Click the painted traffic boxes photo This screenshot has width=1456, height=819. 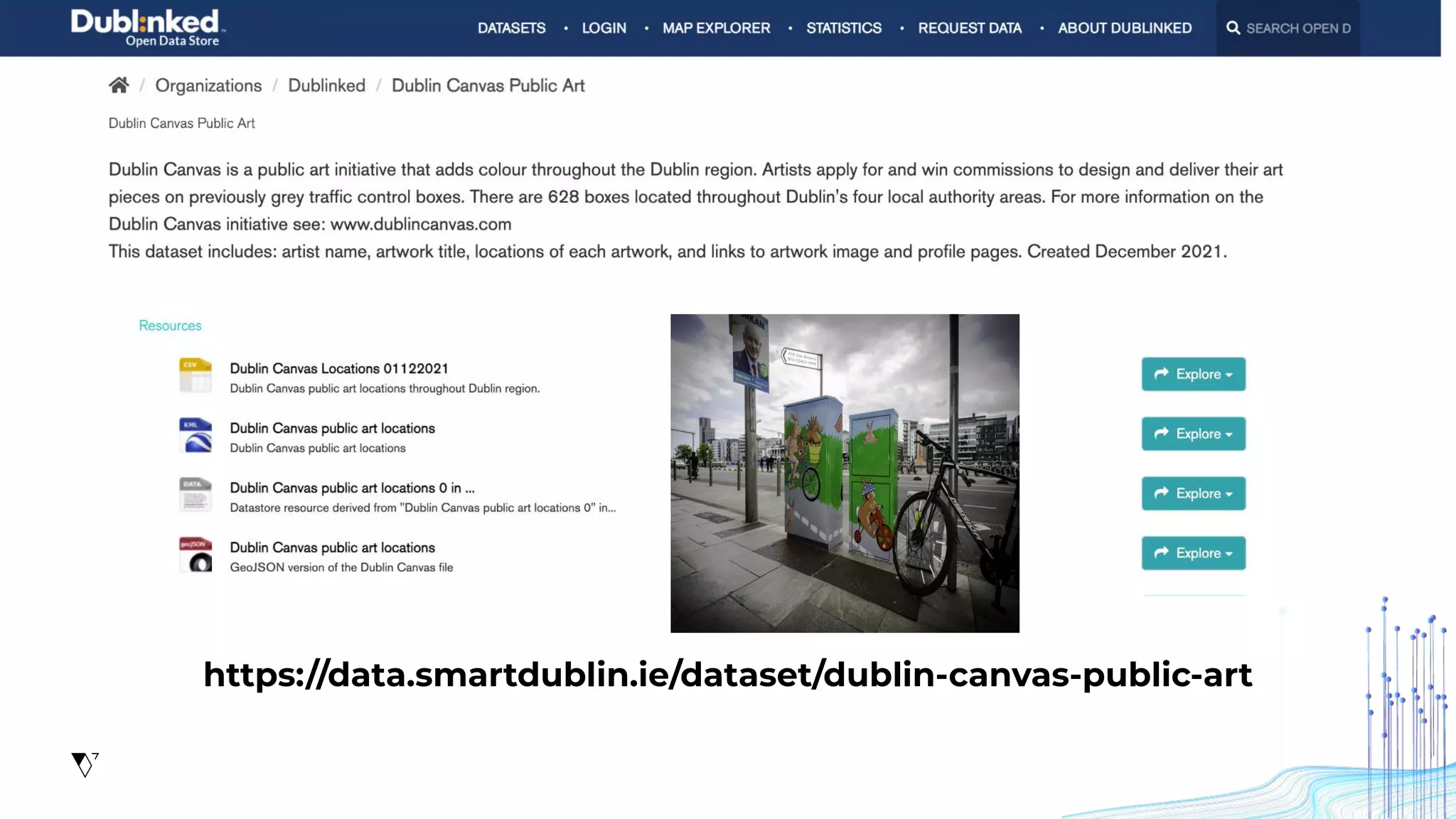pyautogui.click(x=845, y=473)
